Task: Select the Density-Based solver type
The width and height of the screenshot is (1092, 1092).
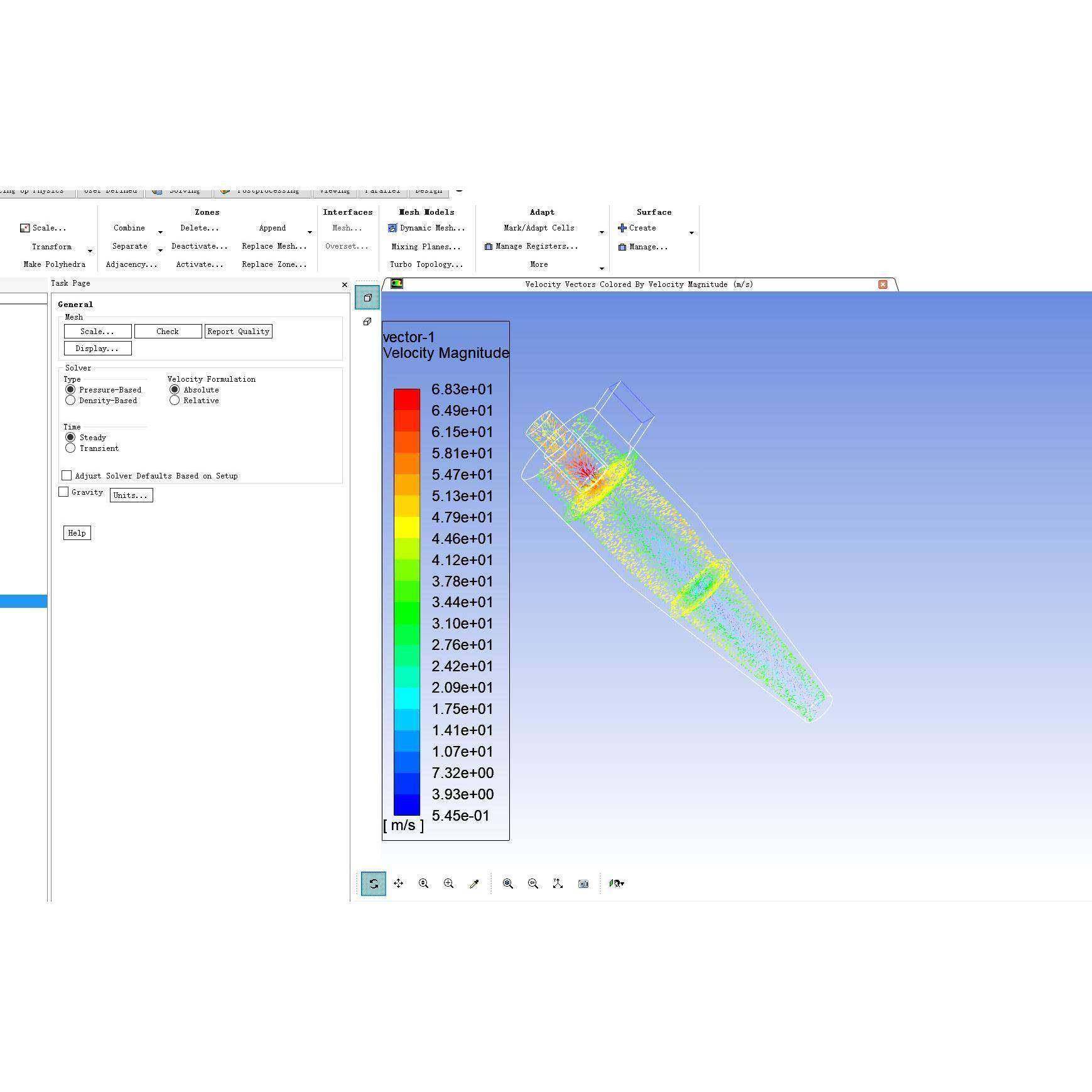Action: coord(70,401)
